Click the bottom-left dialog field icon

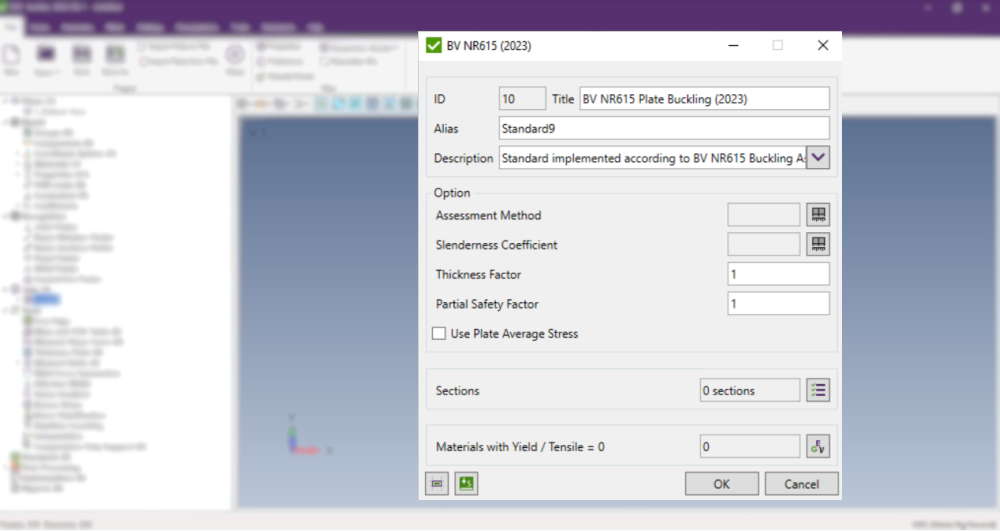(x=437, y=484)
